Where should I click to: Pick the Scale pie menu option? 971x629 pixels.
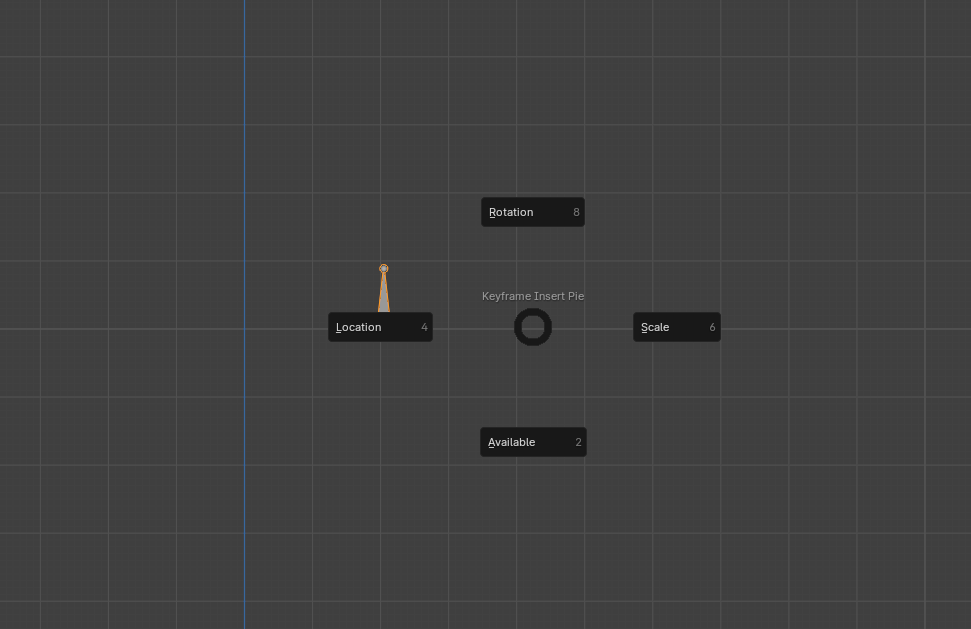click(x=676, y=327)
